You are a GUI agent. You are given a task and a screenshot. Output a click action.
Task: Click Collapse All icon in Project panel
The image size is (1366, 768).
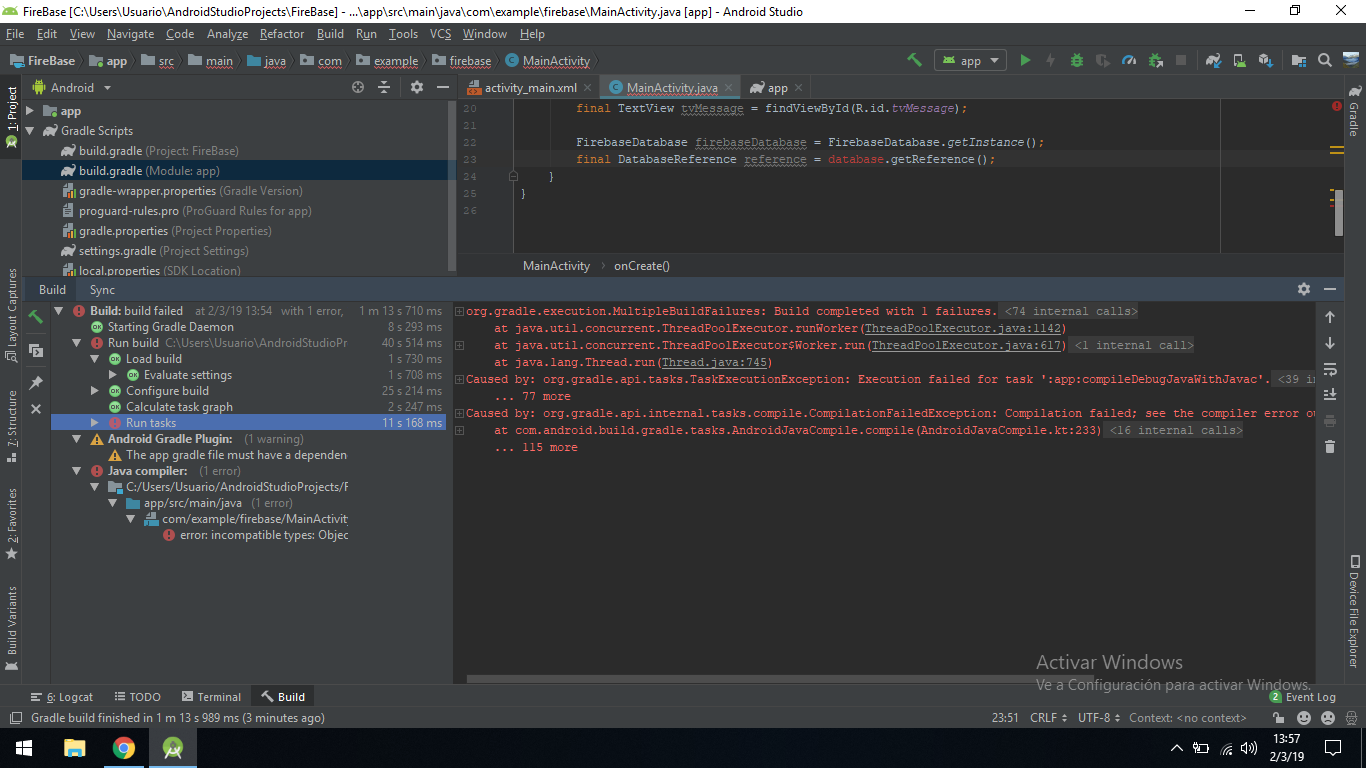tap(383, 87)
